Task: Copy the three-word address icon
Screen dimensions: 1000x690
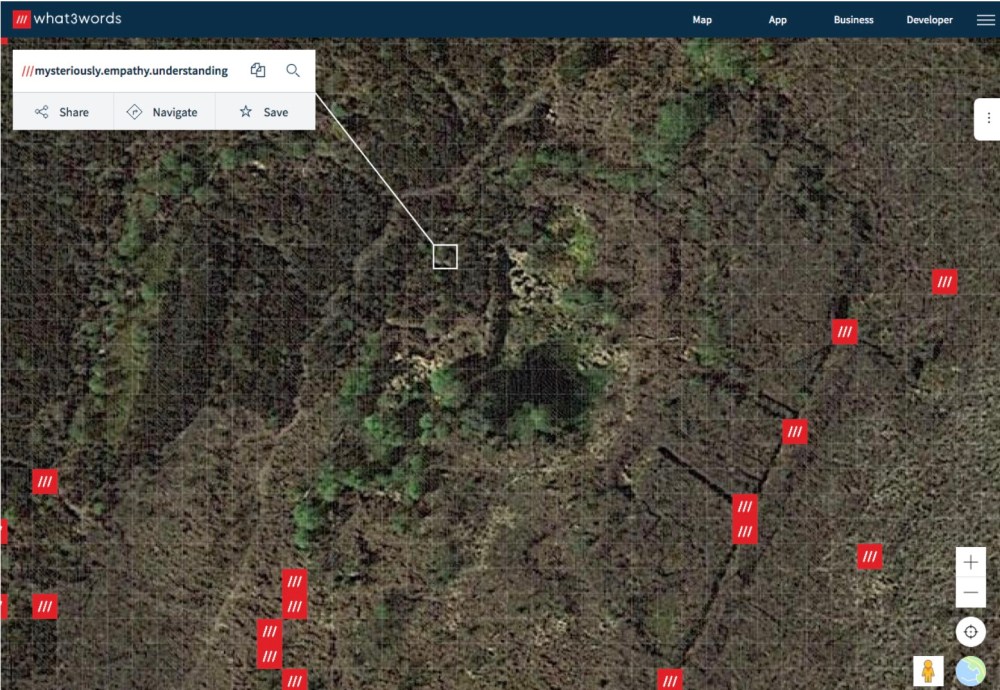Action: 258,70
